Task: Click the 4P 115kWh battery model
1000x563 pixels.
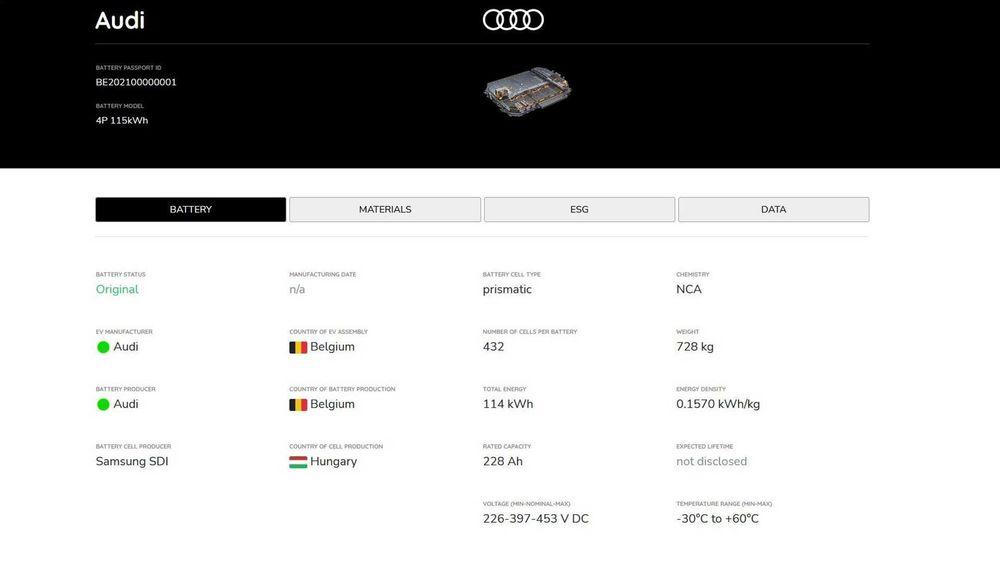Action: (x=122, y=121)
